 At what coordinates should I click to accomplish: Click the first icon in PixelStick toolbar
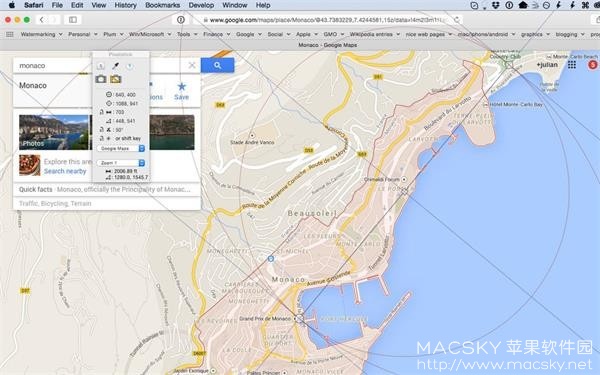(100, 66)
